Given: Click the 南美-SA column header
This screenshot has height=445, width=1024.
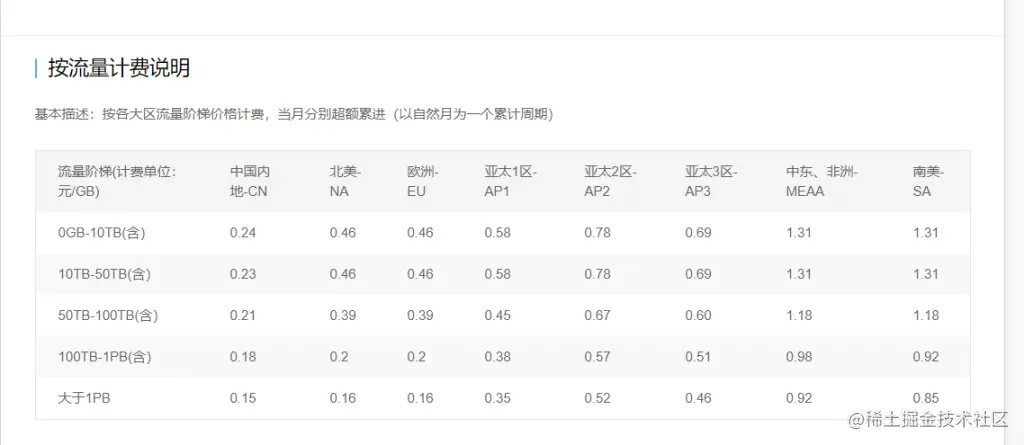Looking at the screenshot, I should tap(929, 182).
